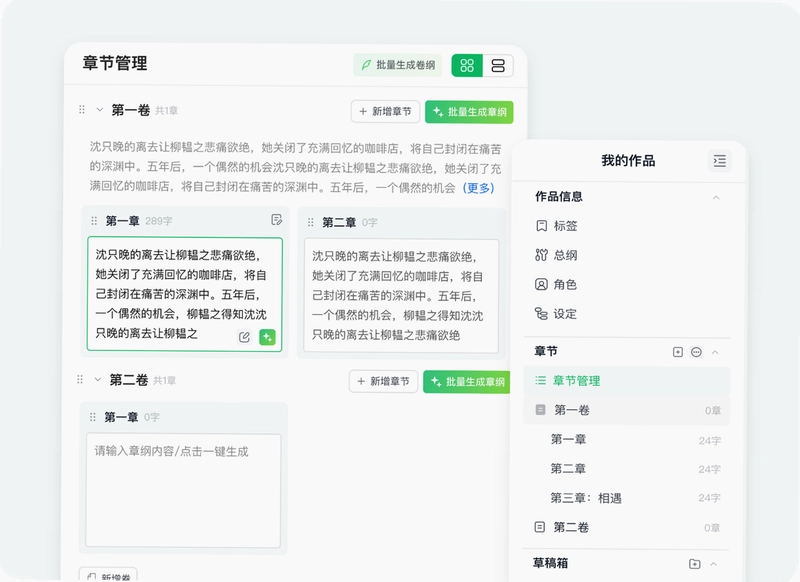Click drag handle of 第一章 0字 card
Viewport: 800px width, 582px height.
(x=92, y=417)
